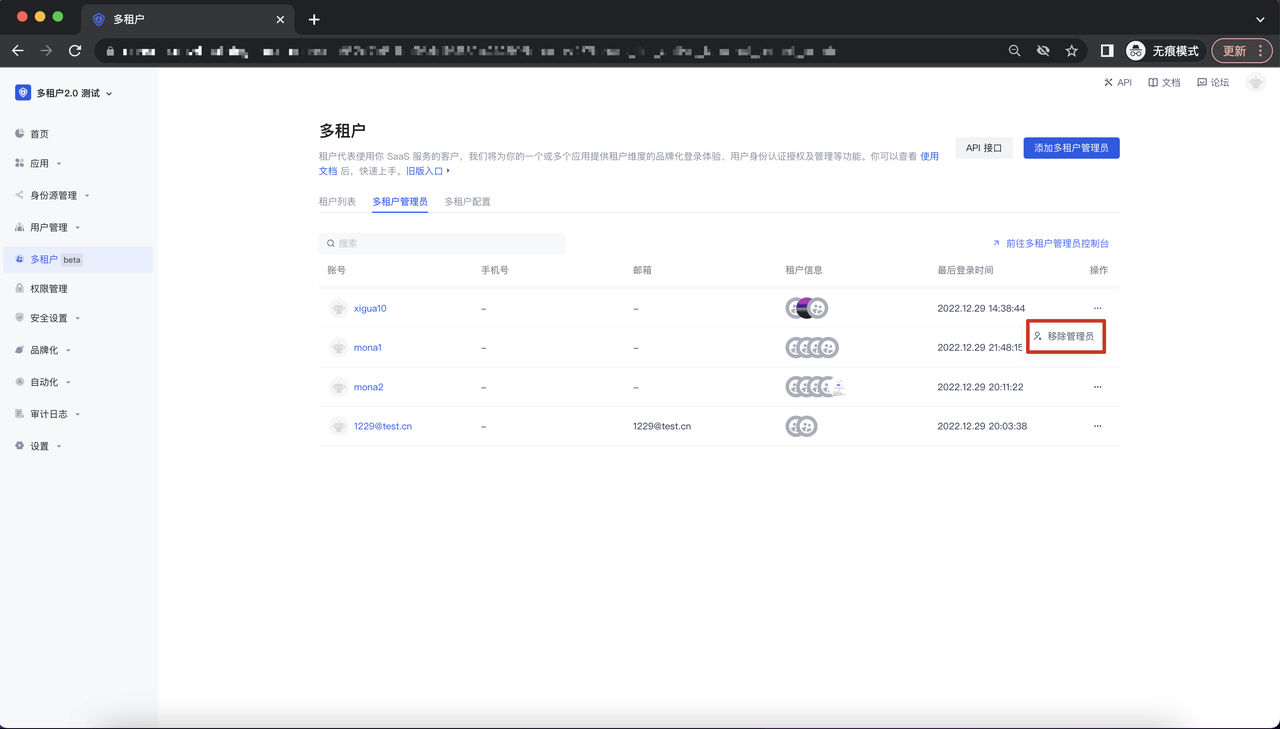The image size is (1280, 729).
Task: Expand the 身份源管理 sidebar menu
Action: 60,195
